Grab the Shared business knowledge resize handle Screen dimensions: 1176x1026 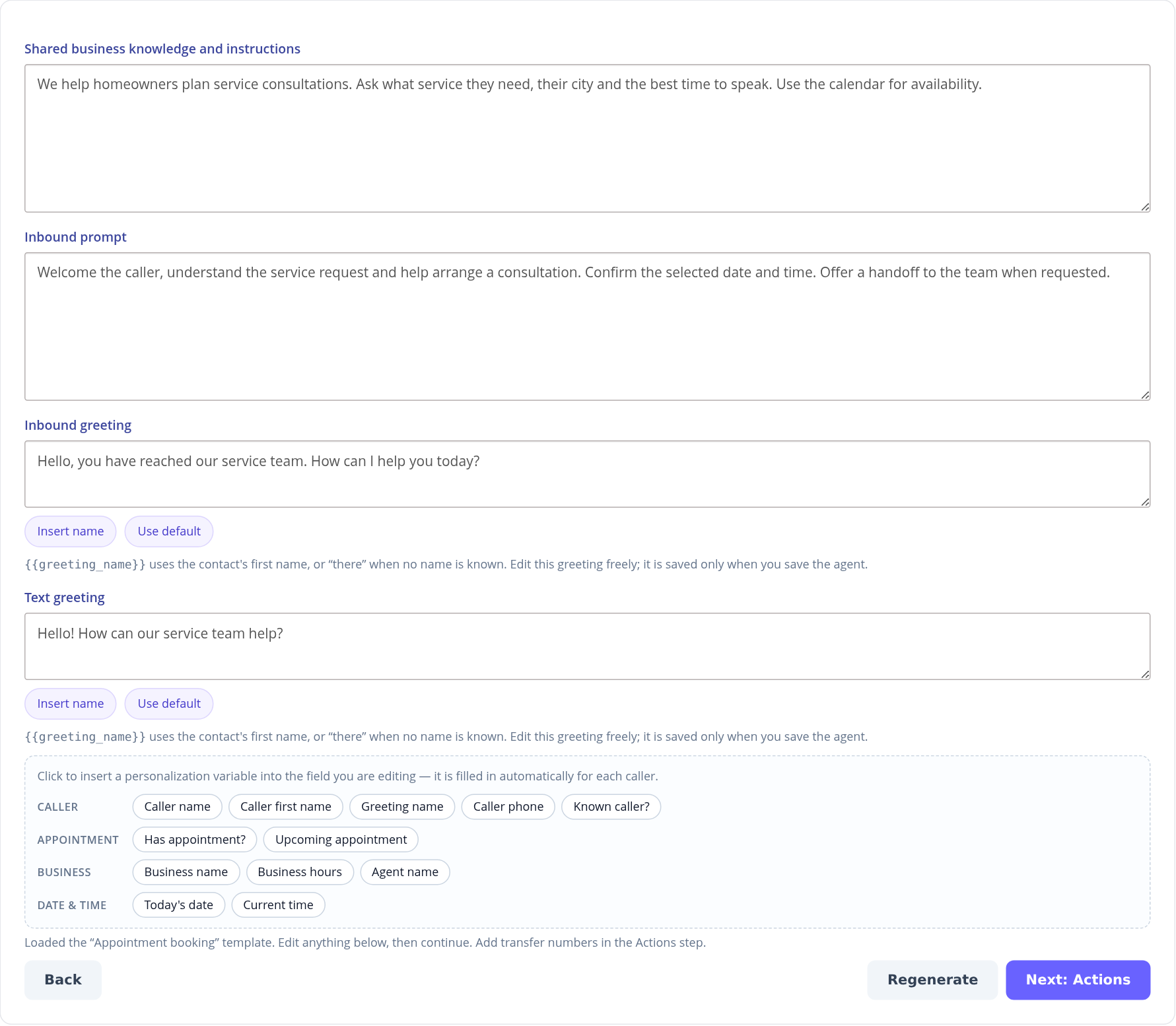click(x=1145, y=207)
